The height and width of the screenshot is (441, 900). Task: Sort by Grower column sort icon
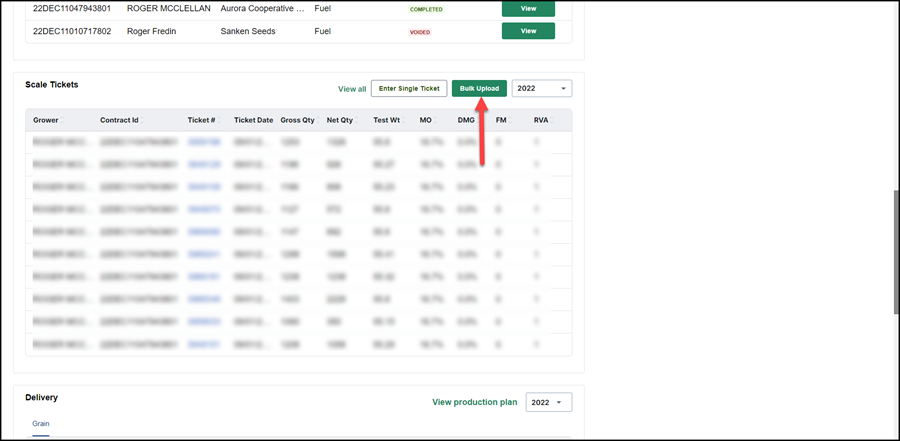[61, 121]
